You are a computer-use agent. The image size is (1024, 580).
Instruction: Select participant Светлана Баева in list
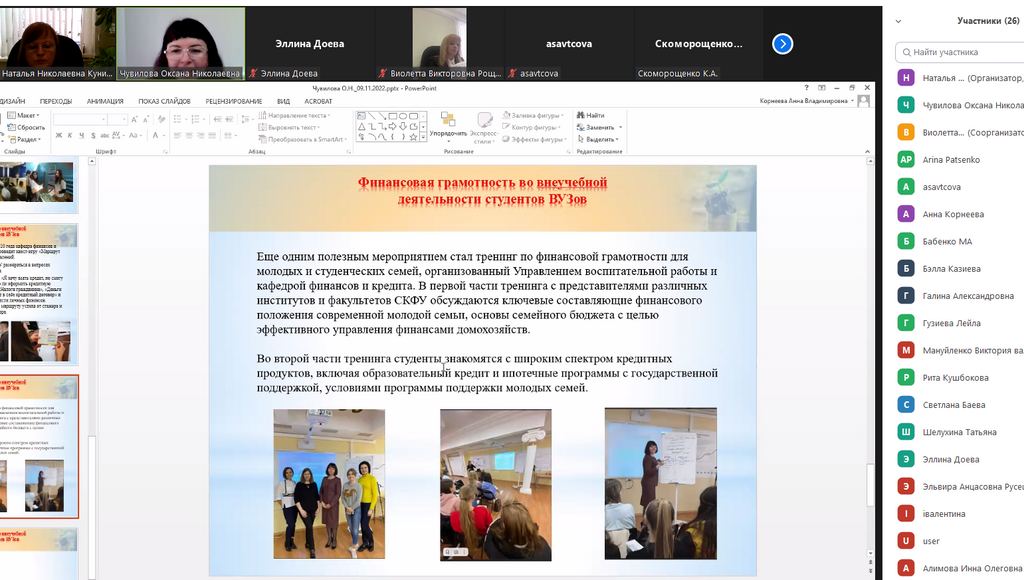tap(959, 404)
